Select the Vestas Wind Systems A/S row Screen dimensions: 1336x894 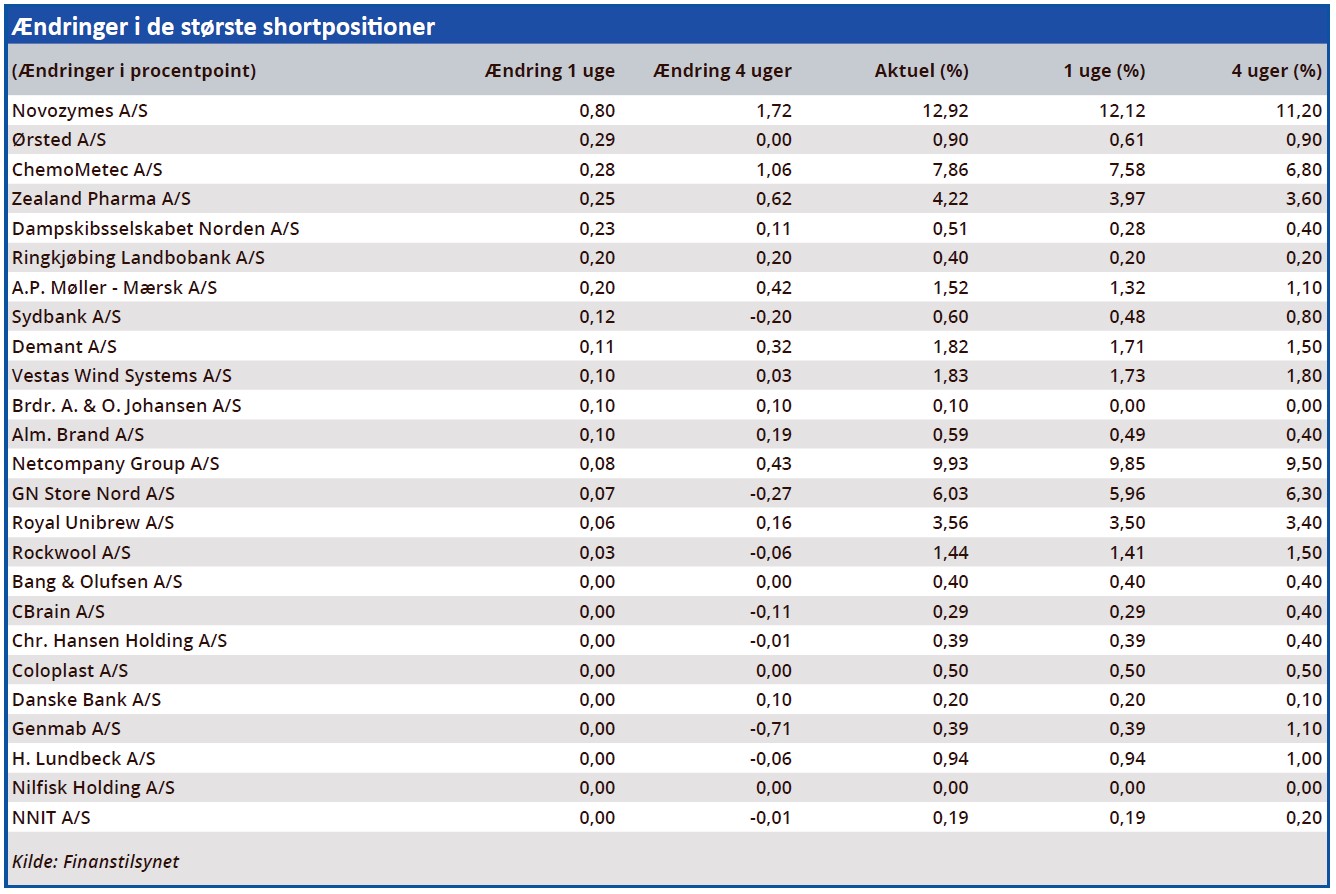pyautogui.click(x=121, y=376)
